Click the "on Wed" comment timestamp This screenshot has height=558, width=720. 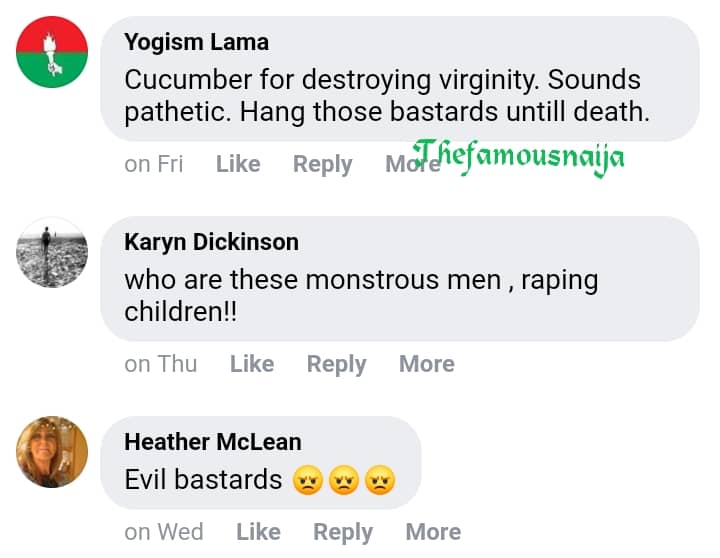pos(164,532)
